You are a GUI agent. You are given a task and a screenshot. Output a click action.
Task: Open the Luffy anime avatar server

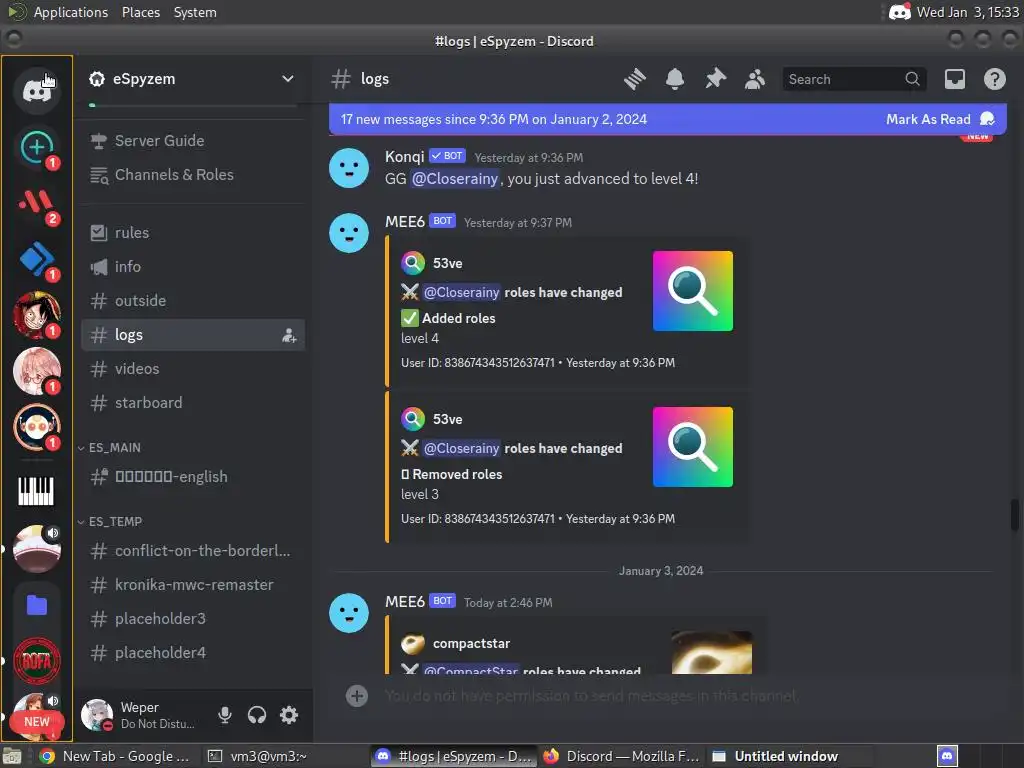tap(37, 315)
